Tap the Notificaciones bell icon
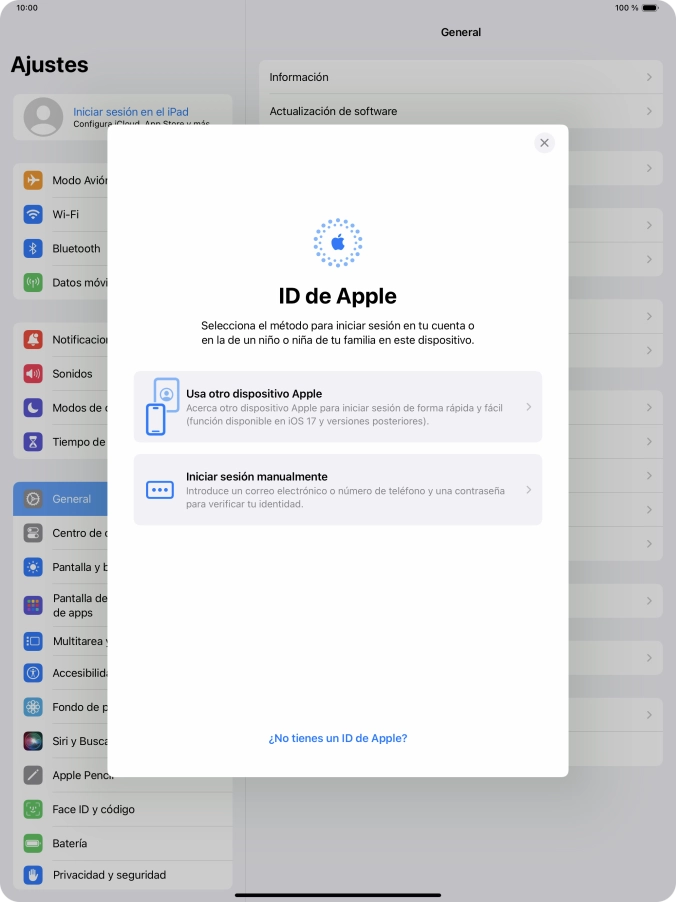Screen dimensions: 676x902 click(33, 339)
